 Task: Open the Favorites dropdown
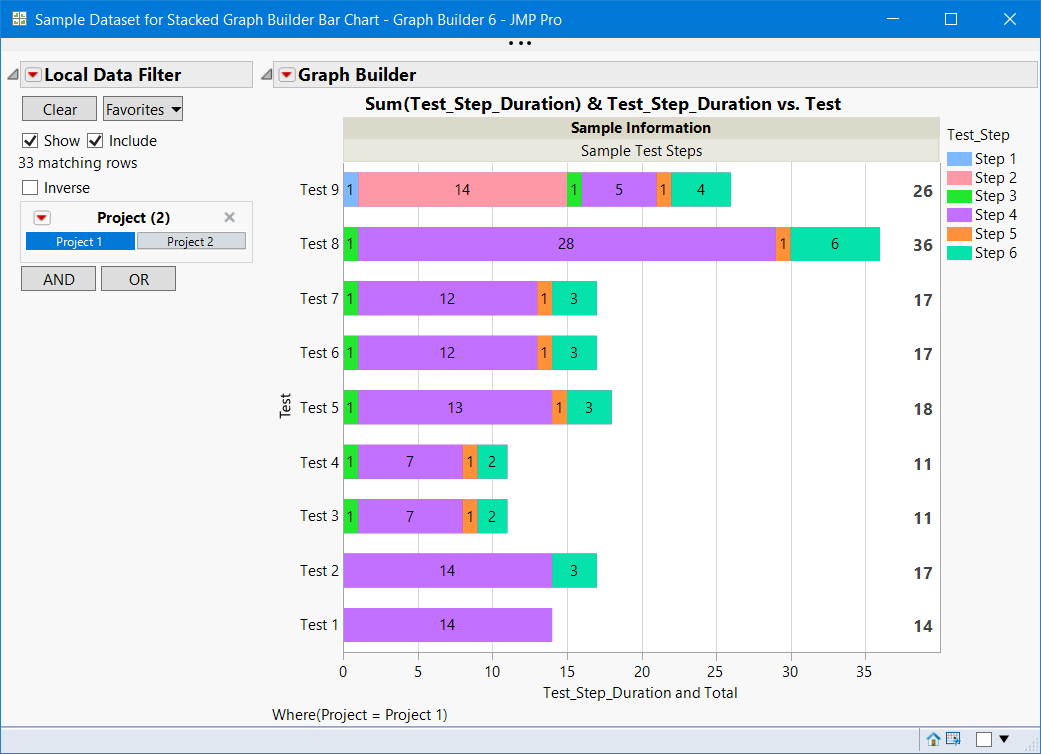(143, 110)
